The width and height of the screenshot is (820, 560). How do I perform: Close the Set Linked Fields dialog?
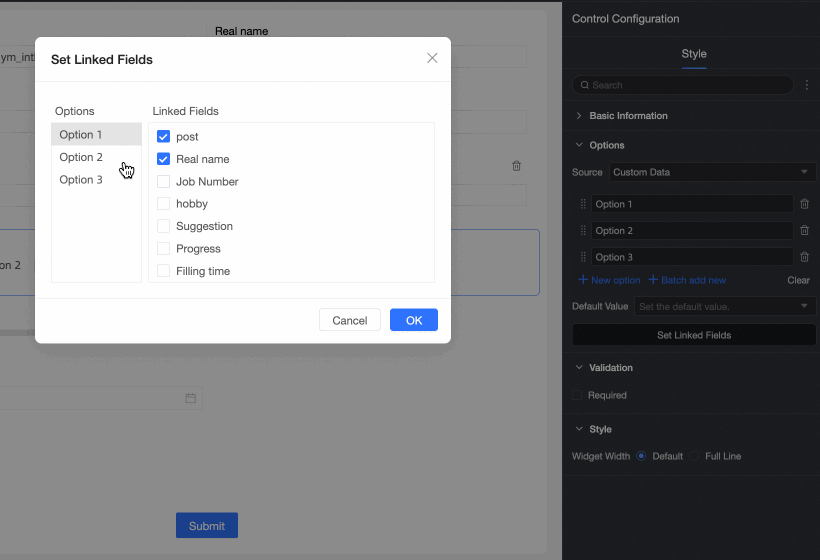(x=432, y=58)
